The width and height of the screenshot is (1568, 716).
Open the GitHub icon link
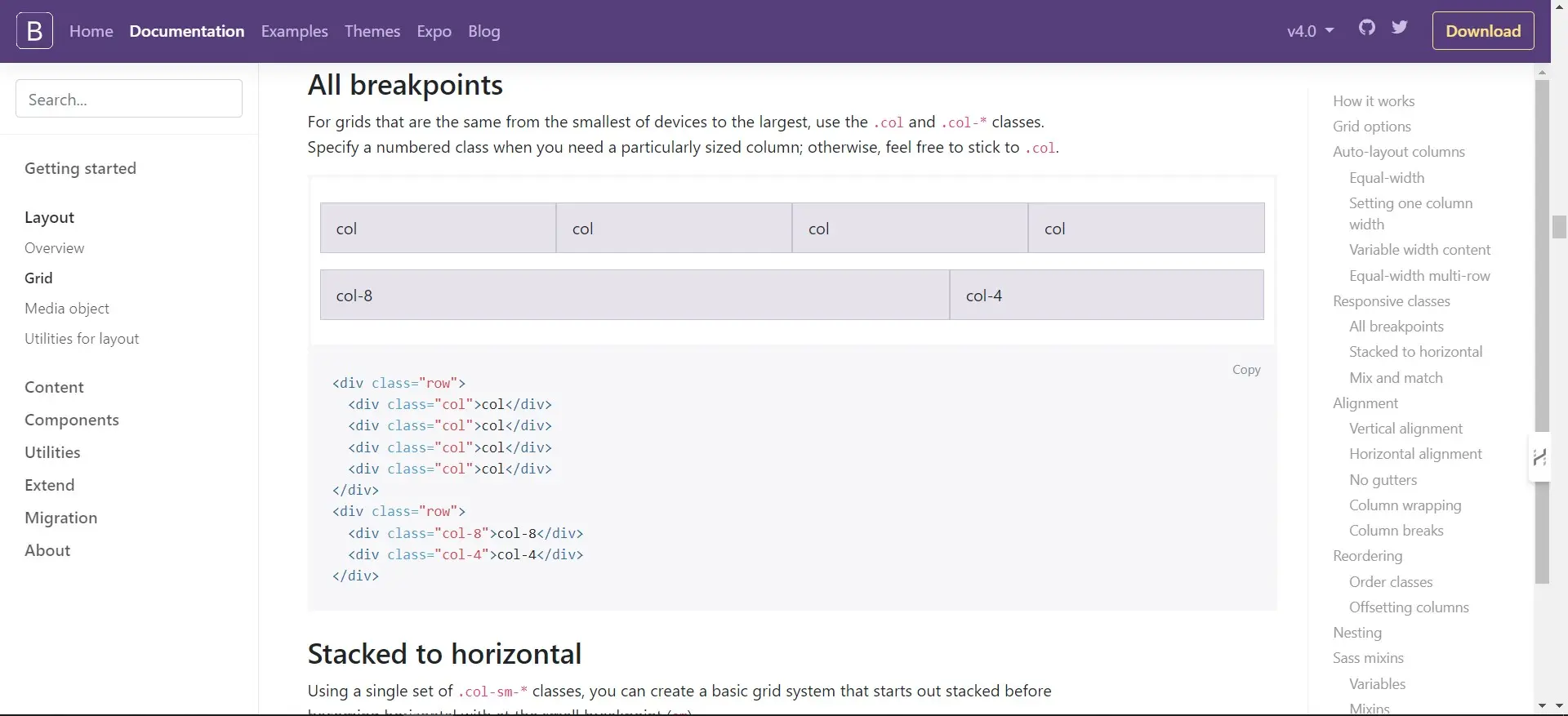point(1367,28)
